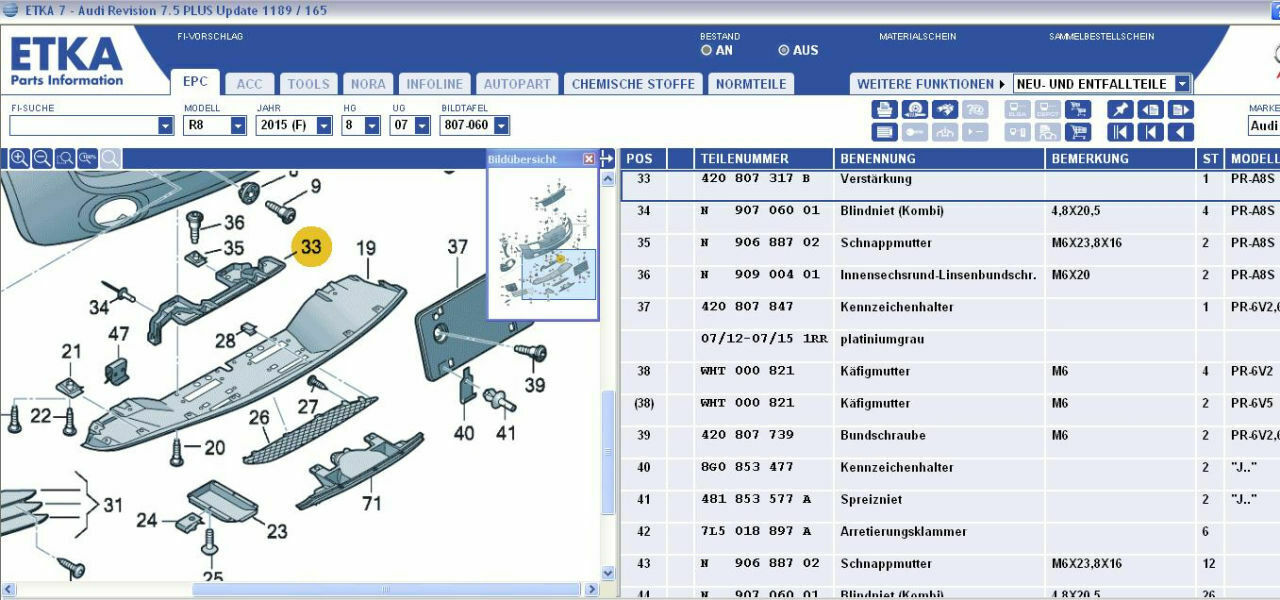The image size is (1280, 600).
Task: Open the BILDTAFEL dropdown showing 807-060
Action: tap(501, 126)
